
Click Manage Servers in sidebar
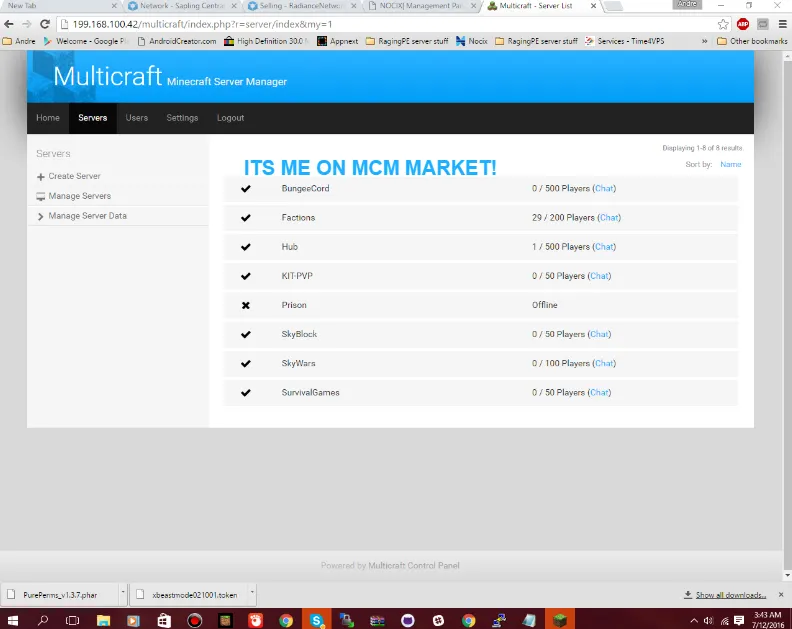point(79,196)
